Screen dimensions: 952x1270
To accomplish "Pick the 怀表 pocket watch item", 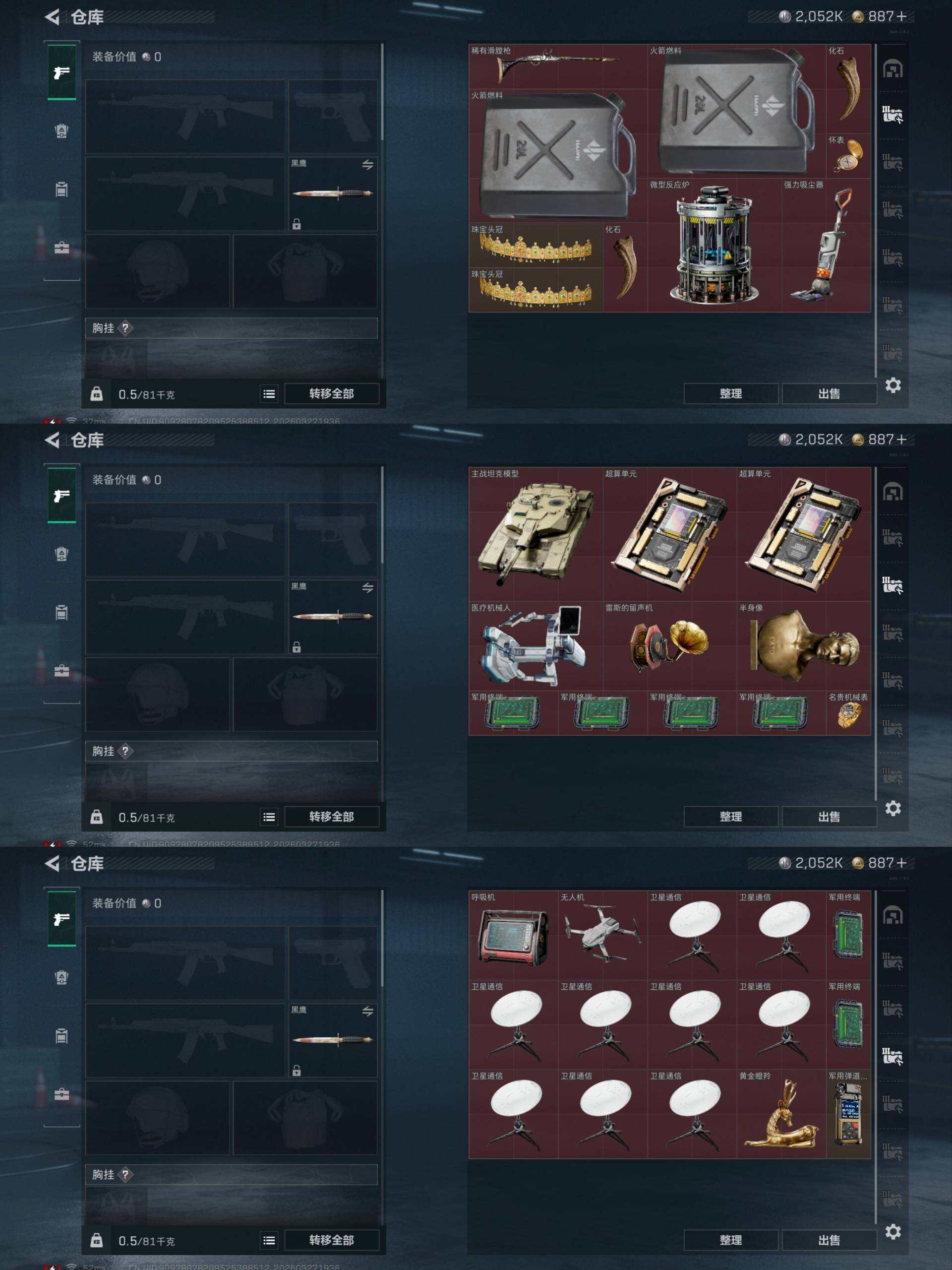I will click(x=848, y=156).
